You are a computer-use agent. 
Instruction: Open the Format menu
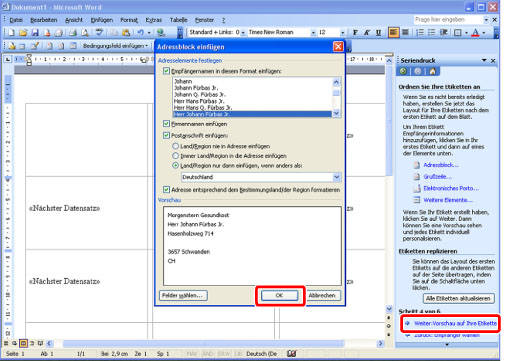click(x=129, y=20)
